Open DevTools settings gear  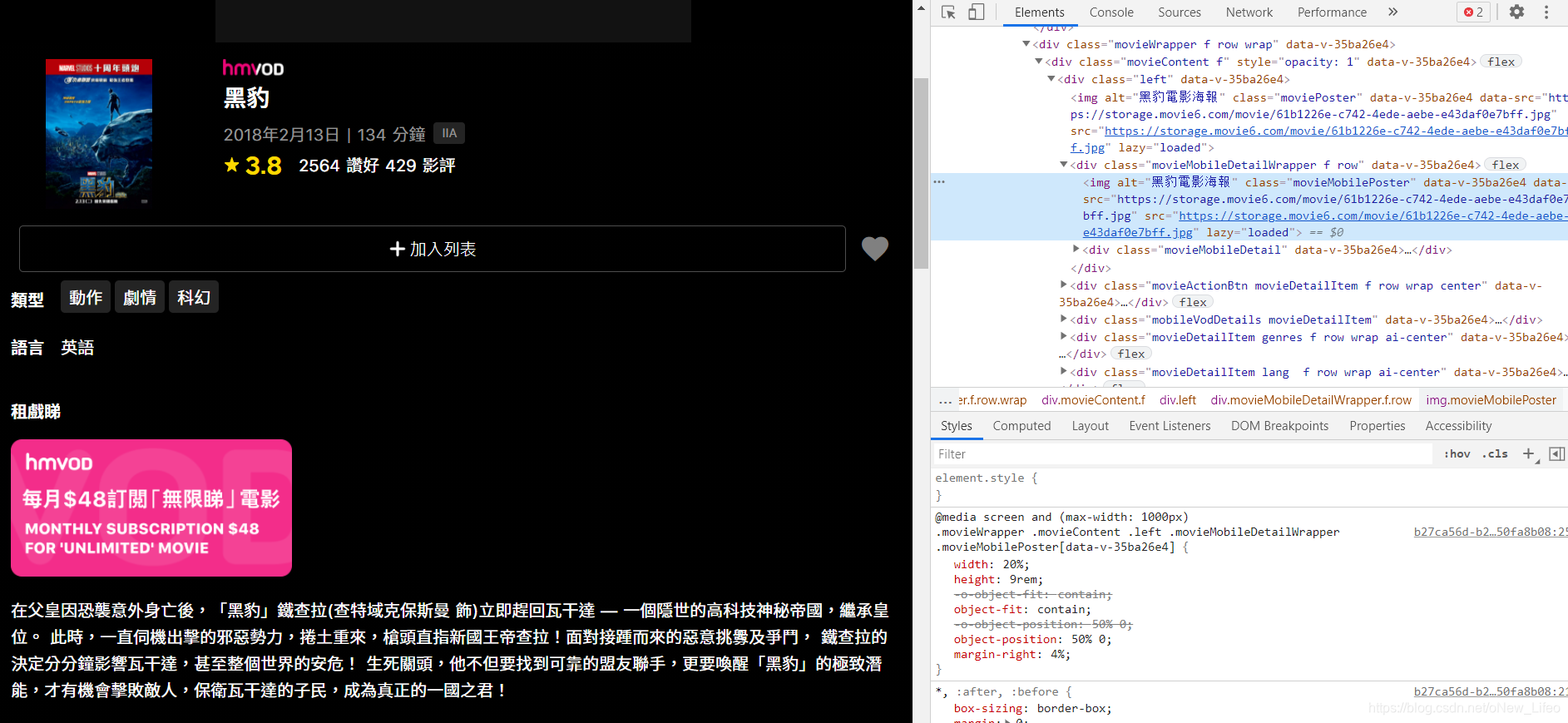1517,12
